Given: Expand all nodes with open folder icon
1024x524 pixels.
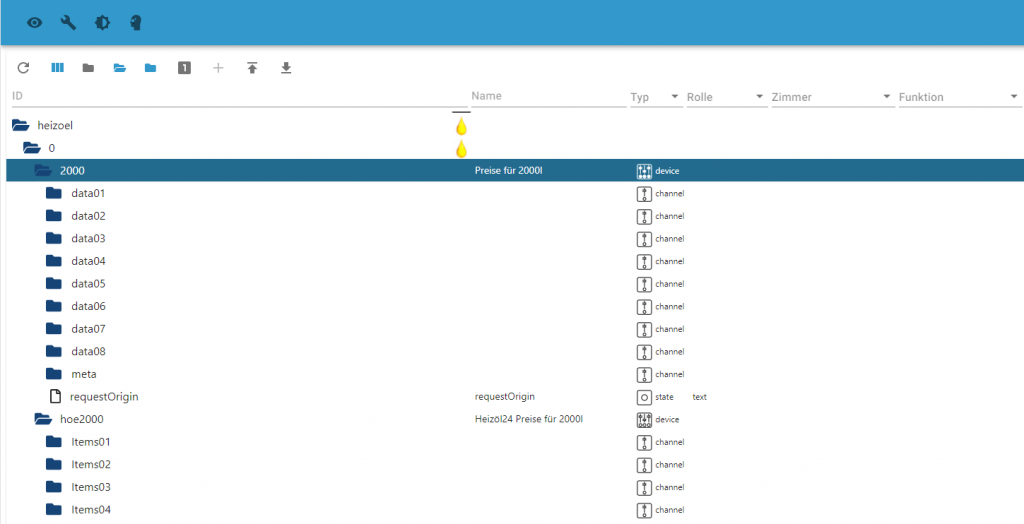Looking at the screenshot, I should pos(119,68).
